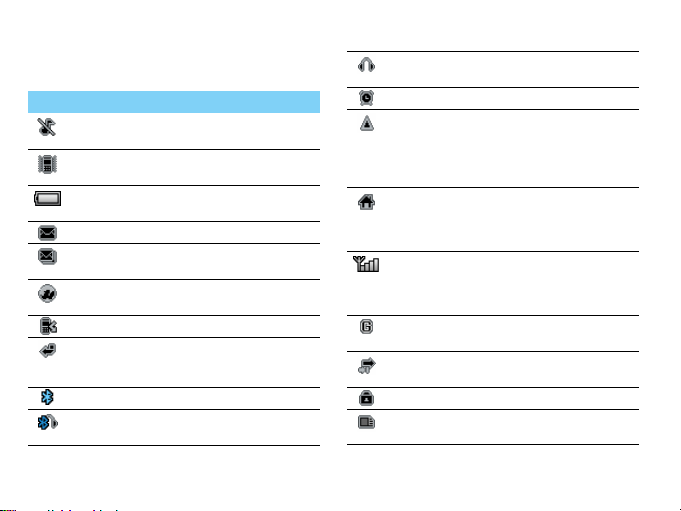Click the silent mode crossed-note icon

point(46,127)
